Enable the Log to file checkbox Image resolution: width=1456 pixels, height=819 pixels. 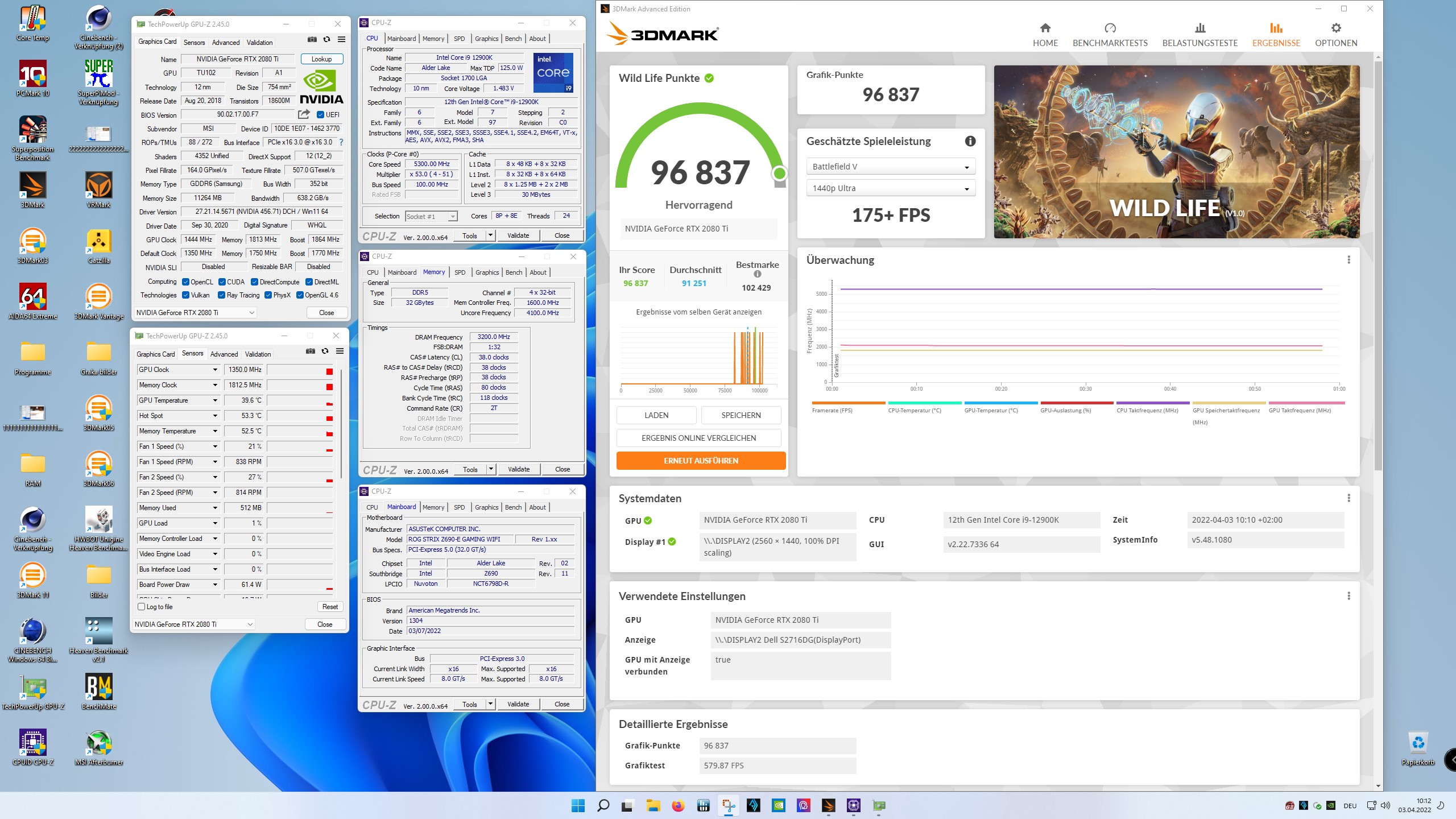tap(142, 607)
